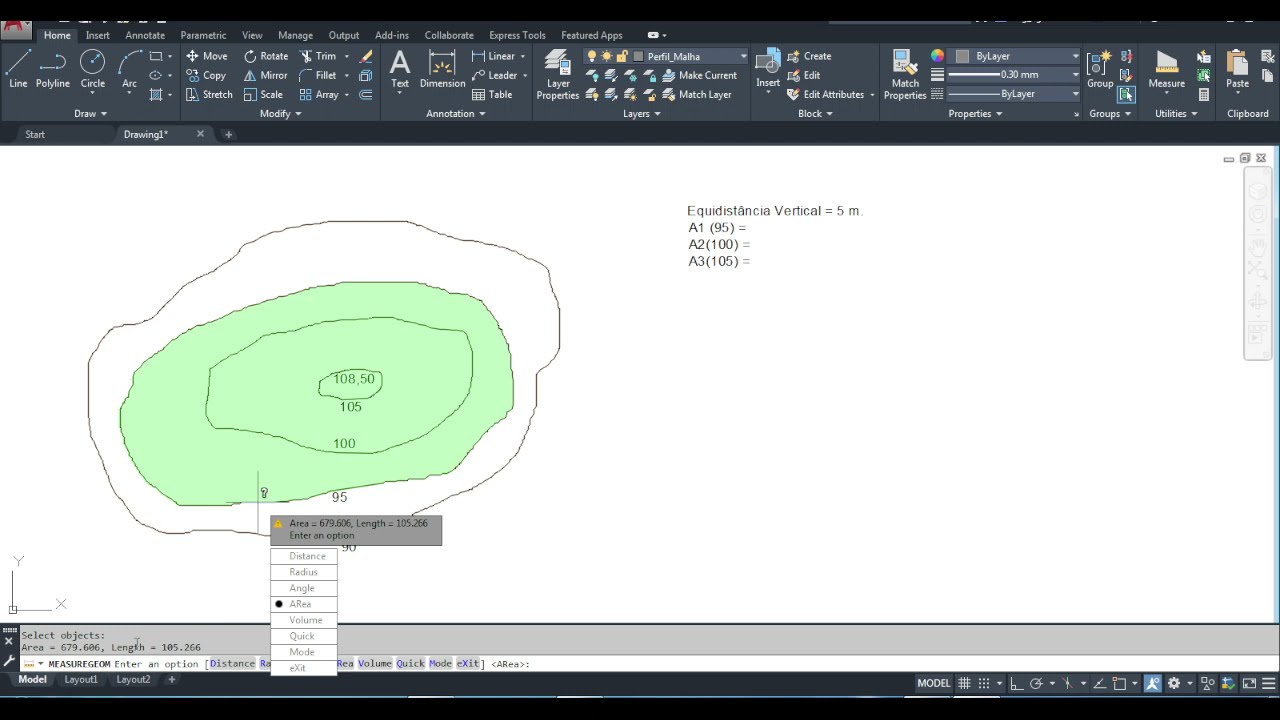Toggle snap mode in status bar
This screenshot has width=1280, height=720.
click(985, 683)
